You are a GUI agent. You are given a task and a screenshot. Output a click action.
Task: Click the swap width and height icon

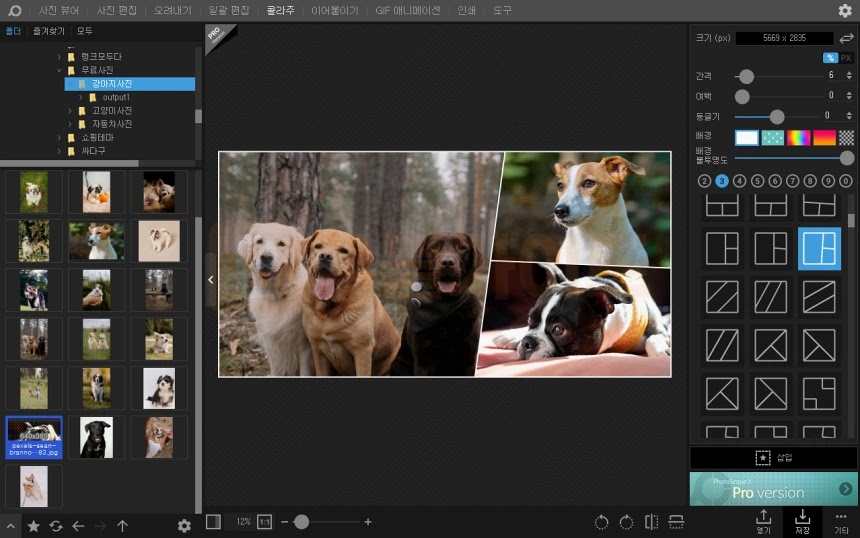click(x=846, y=38)
